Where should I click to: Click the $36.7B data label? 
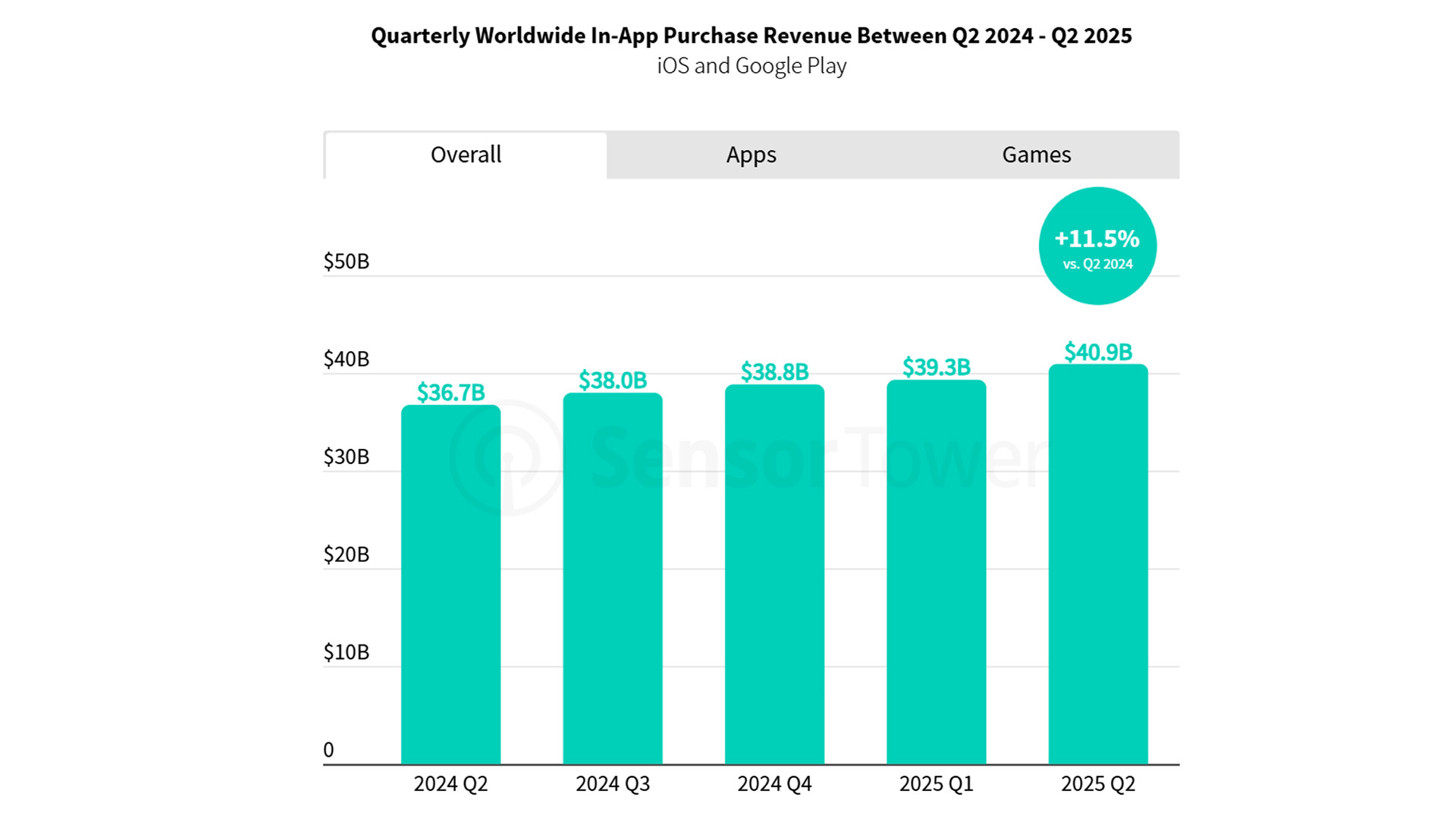(450, 393)
